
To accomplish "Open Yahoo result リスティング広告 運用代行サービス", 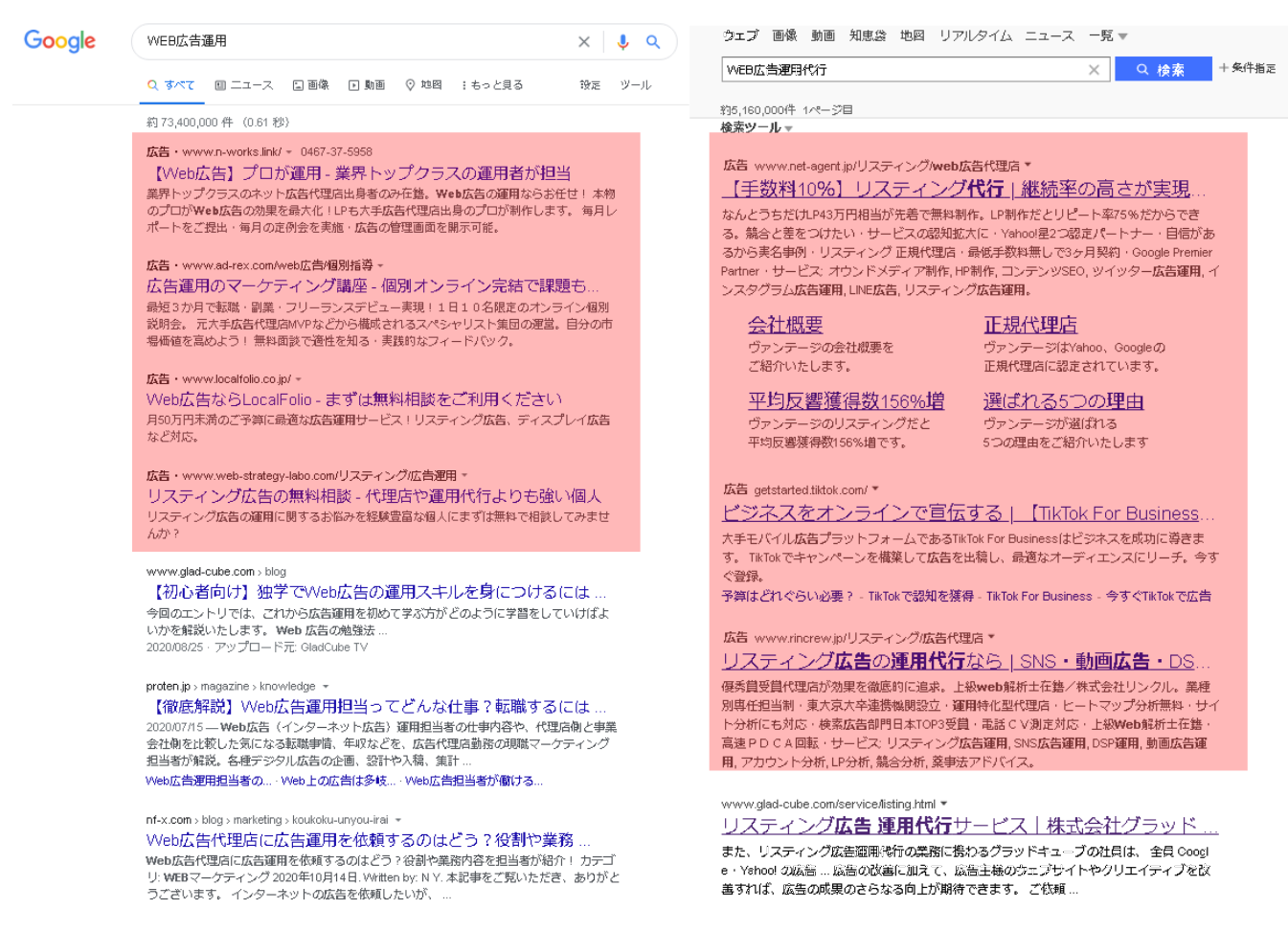I will pyautogui.click(x=970, y=826).
